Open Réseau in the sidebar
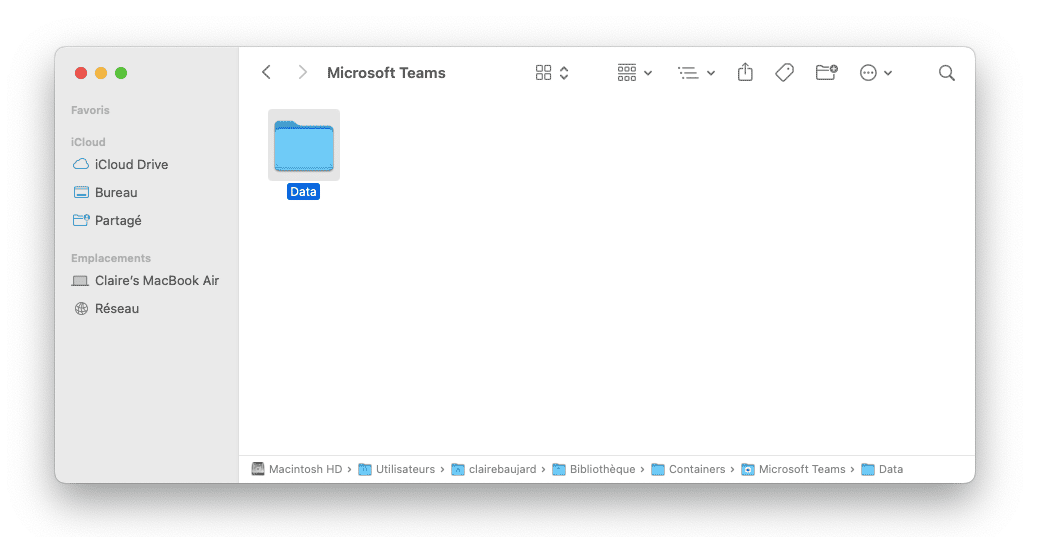This screenshot has width=1048, height=537. pos(107,309)
